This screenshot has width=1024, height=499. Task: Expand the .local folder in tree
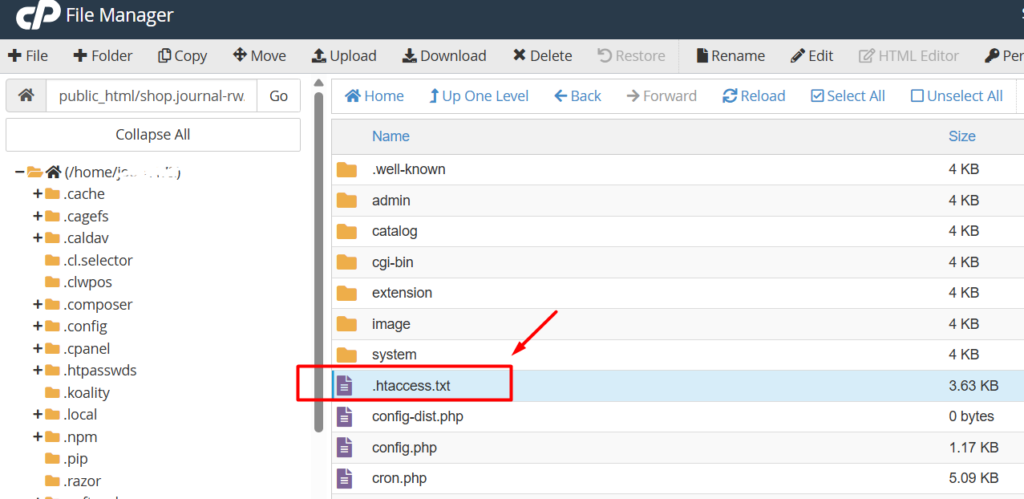(x=37, y=415)
